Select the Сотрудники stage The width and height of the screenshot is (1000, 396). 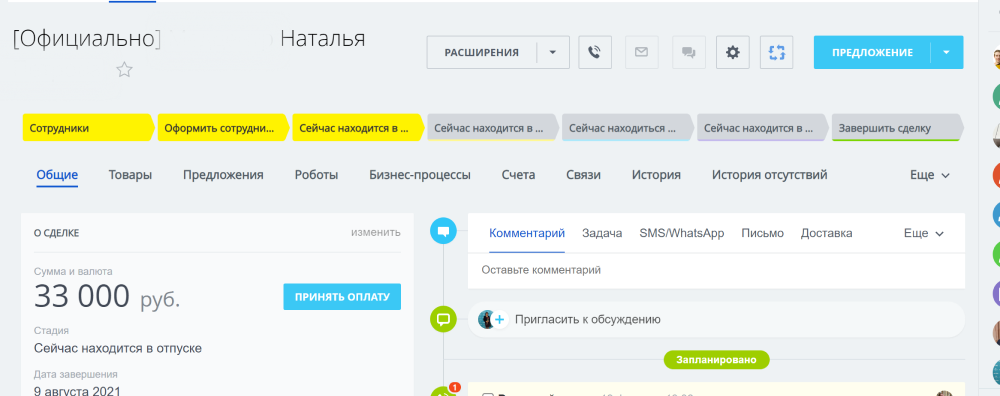pyautogui.click(x=89, y=128)
